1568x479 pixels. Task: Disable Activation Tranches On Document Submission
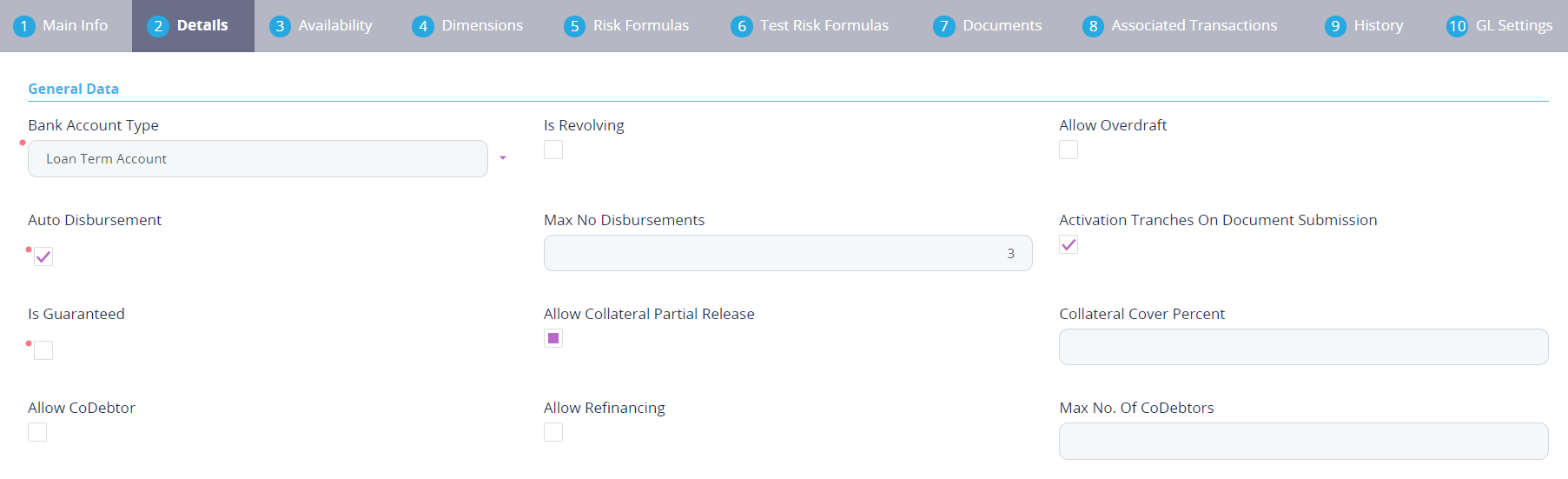click(x=1068, y=244)
